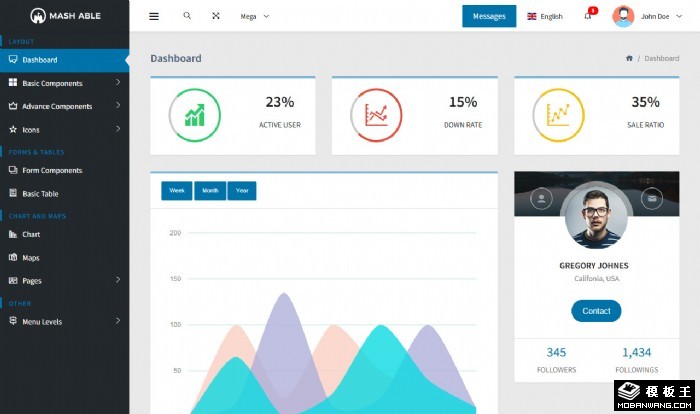Click the green active user chart icon
Image resolution: width=700 pixels, height=414 pixels.
[194, 115]
